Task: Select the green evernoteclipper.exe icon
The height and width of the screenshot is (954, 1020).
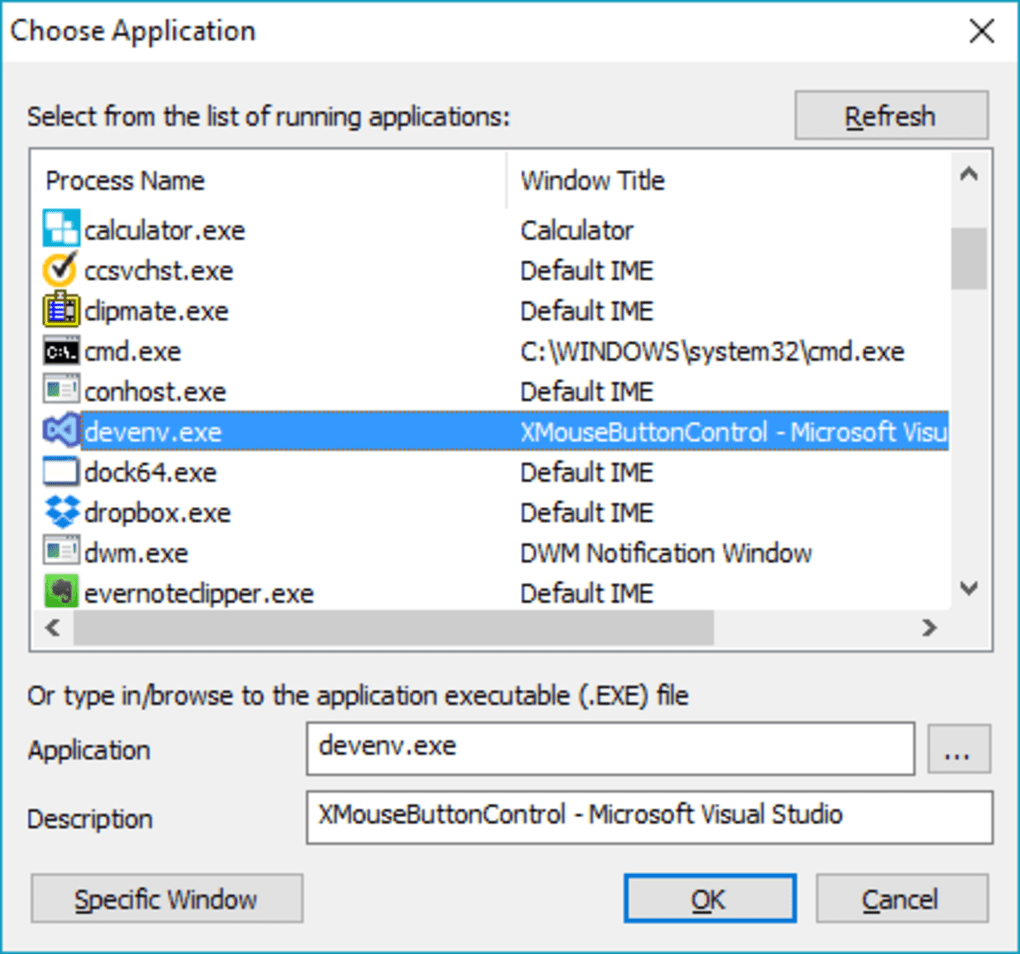Action: pos(59,592)
